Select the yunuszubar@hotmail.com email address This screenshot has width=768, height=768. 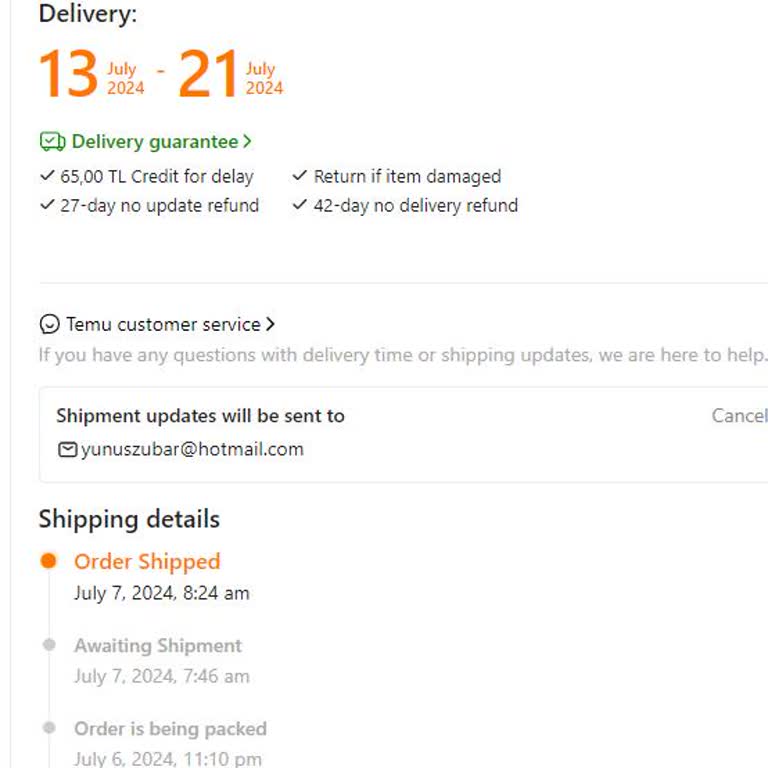(x=192, y=449)
